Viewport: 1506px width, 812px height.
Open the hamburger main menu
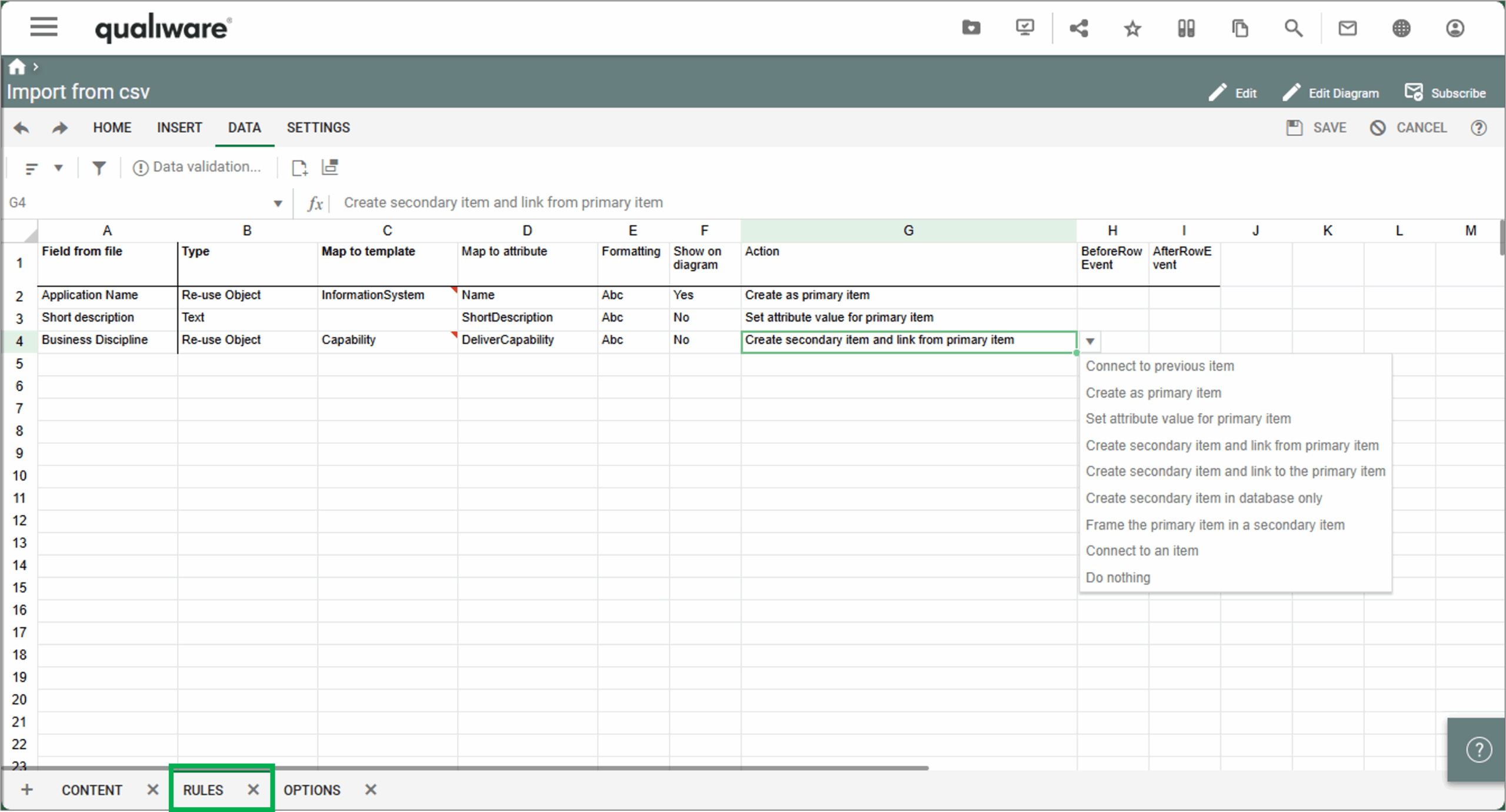44,27
